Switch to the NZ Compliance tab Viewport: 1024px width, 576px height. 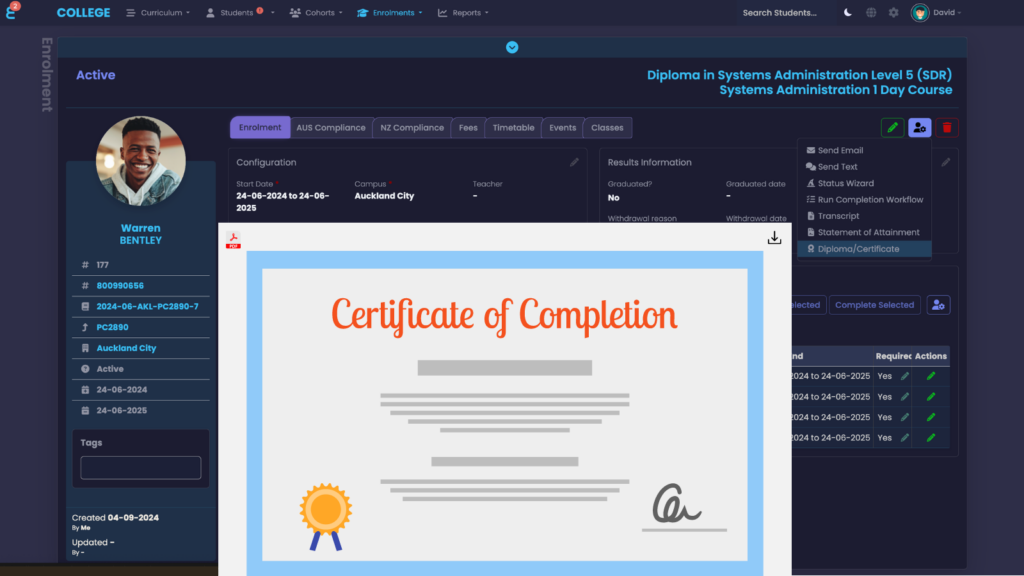[x=412, y=128]
